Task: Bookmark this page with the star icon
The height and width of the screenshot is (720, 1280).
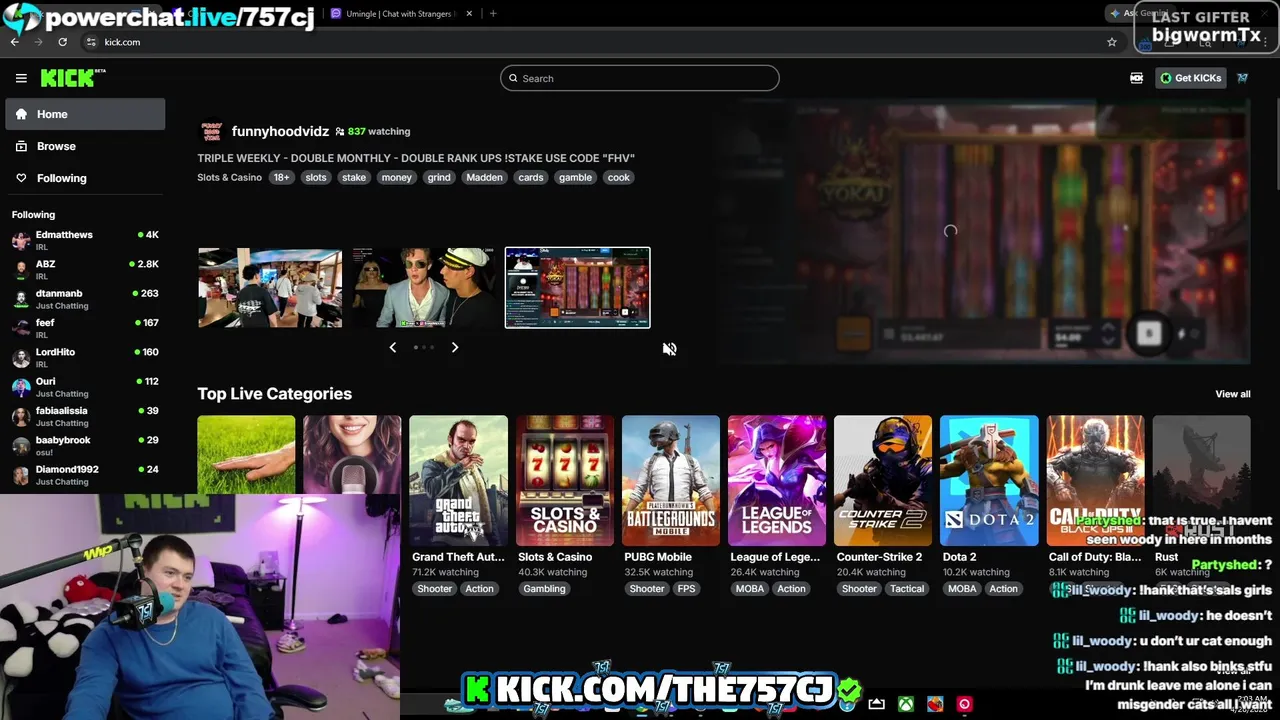Action: pyautogui.click(x=1111, y=42)
